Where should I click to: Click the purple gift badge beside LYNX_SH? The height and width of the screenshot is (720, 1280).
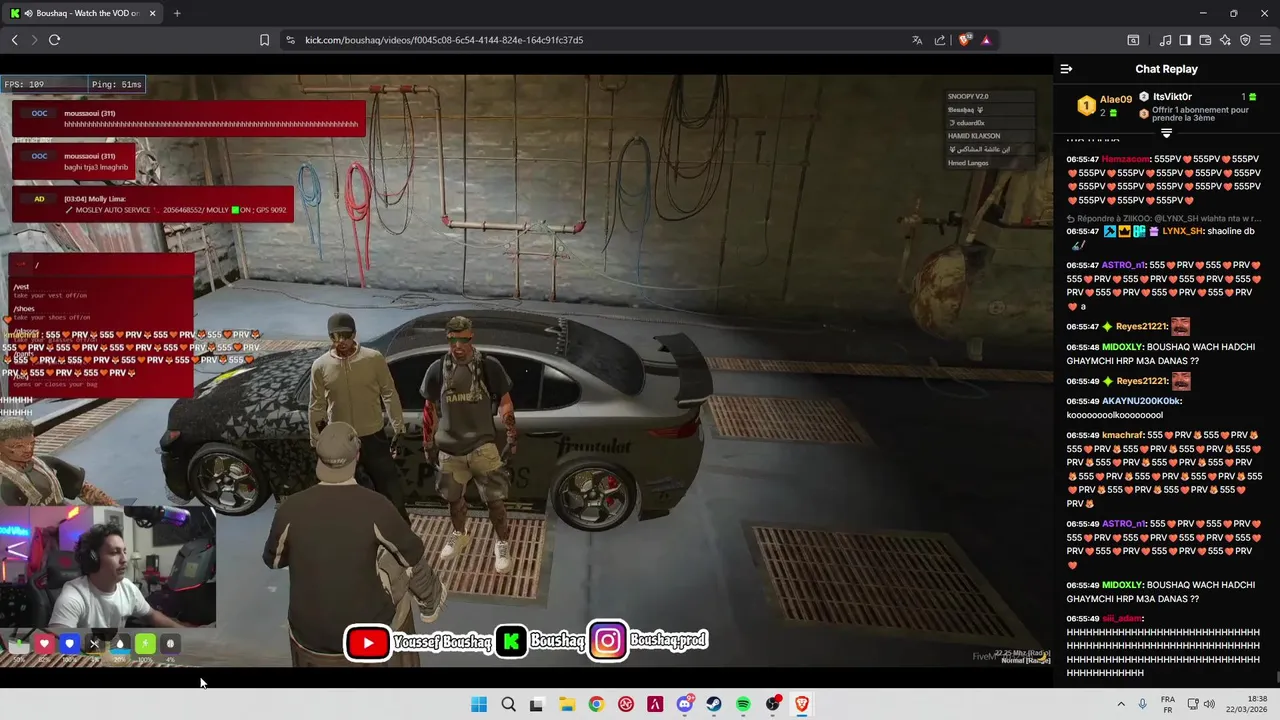tap(1154, 231)
